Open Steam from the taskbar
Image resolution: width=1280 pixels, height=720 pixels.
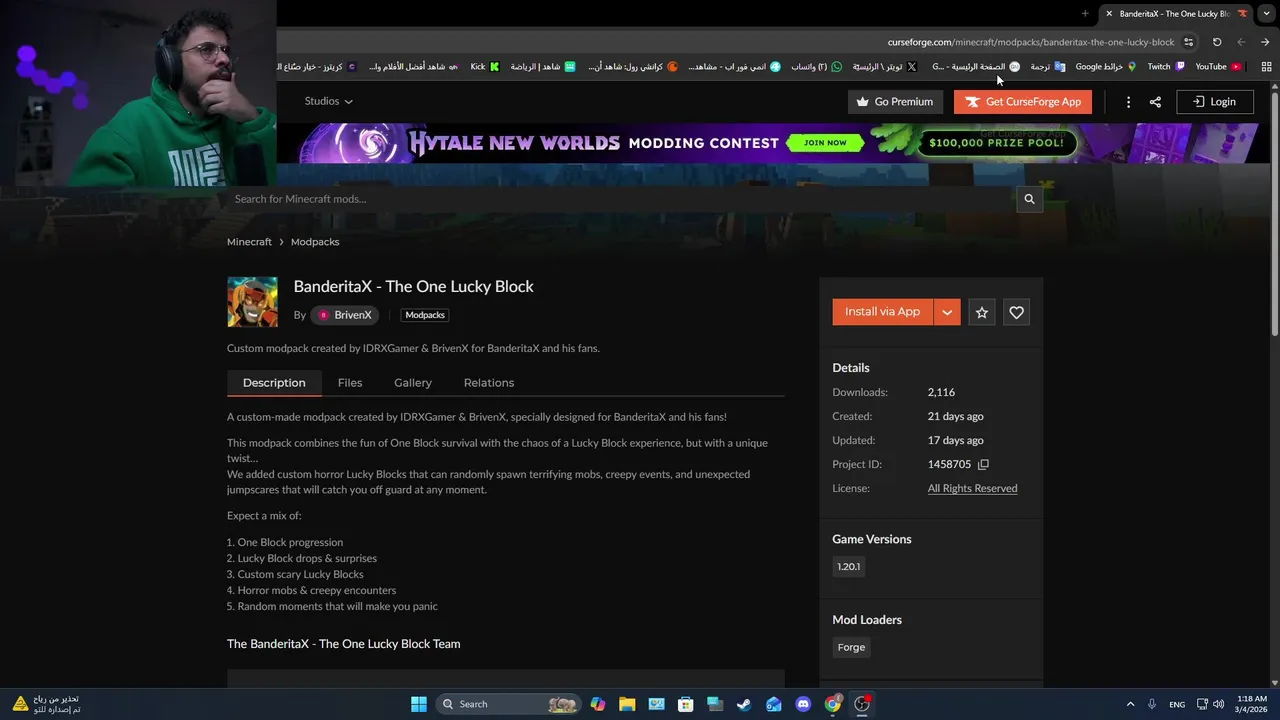(744, 704)
